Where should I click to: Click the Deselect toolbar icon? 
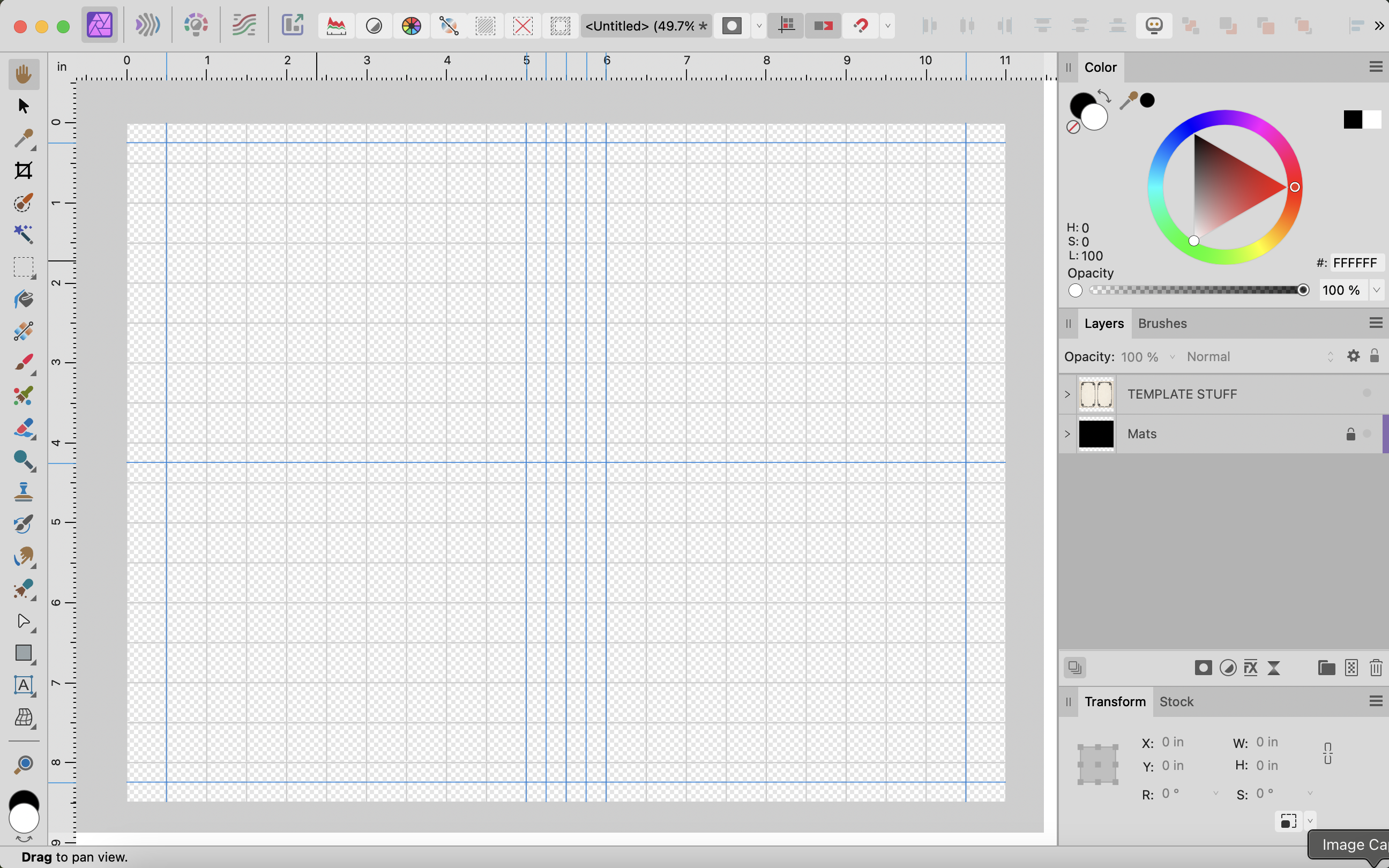coord(523,26)
